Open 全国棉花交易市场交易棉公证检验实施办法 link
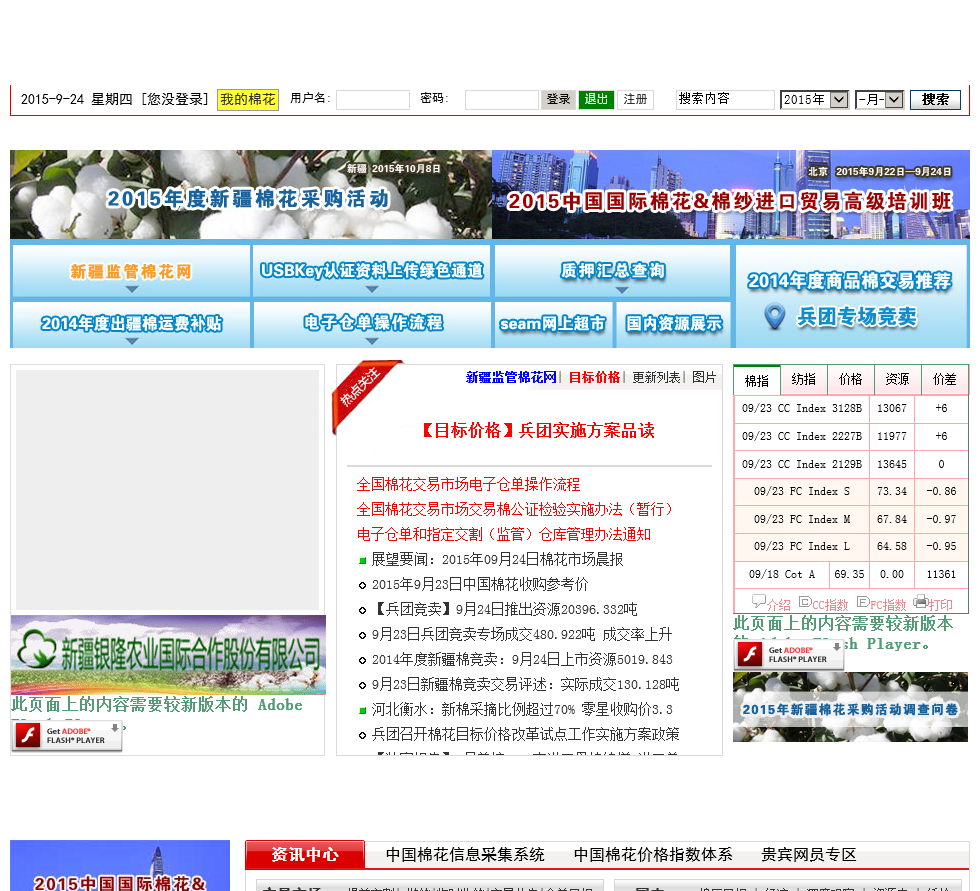980x891 pixels. (x=514, y=509)
